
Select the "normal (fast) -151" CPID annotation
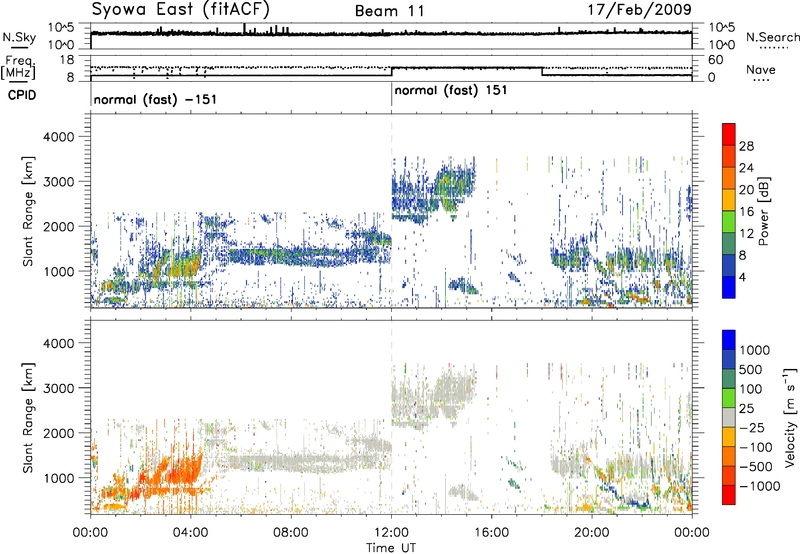pyautogui.click(x=155, y=99)
